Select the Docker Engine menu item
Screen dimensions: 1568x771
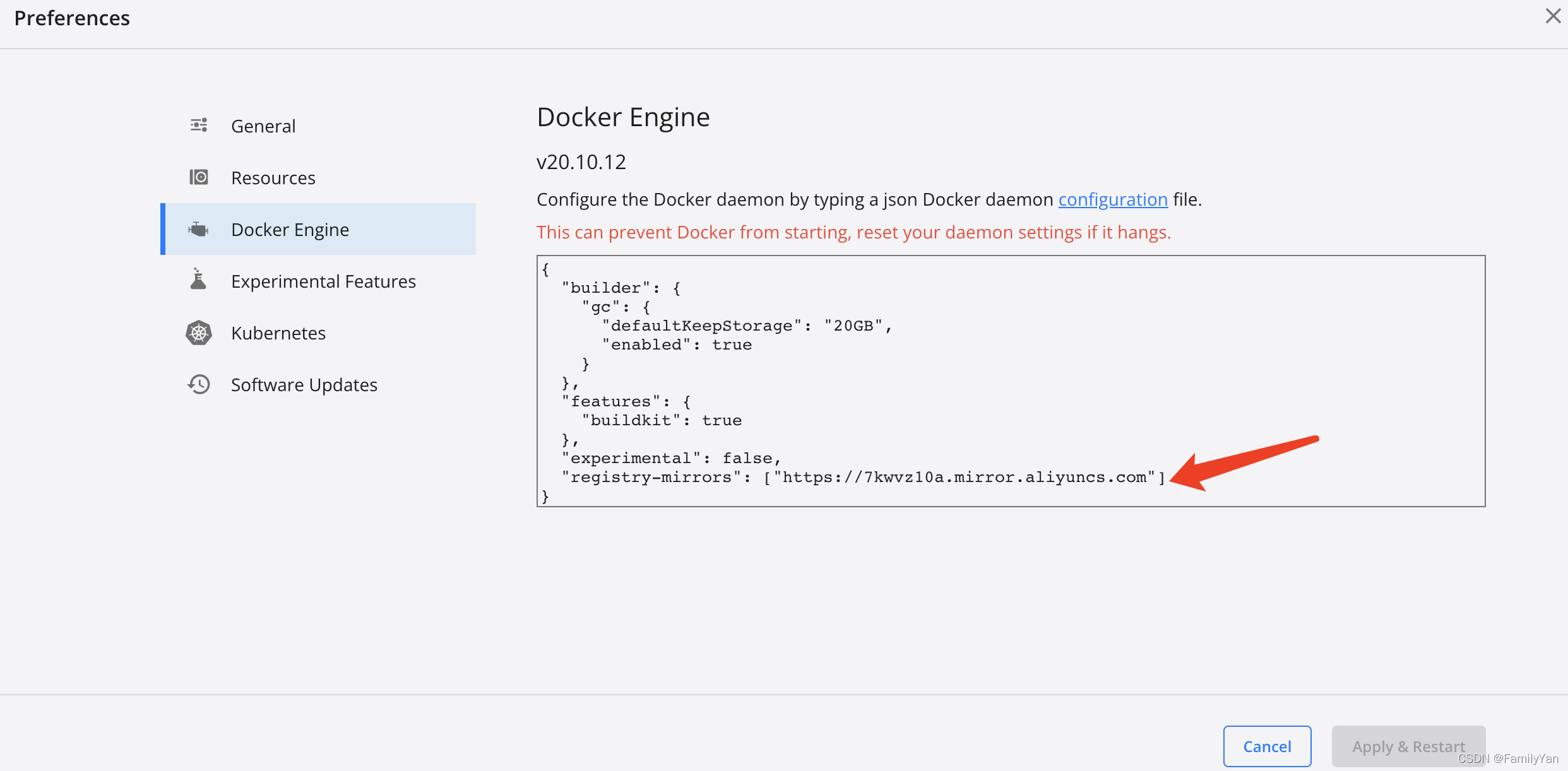click(x=290, y=230)
